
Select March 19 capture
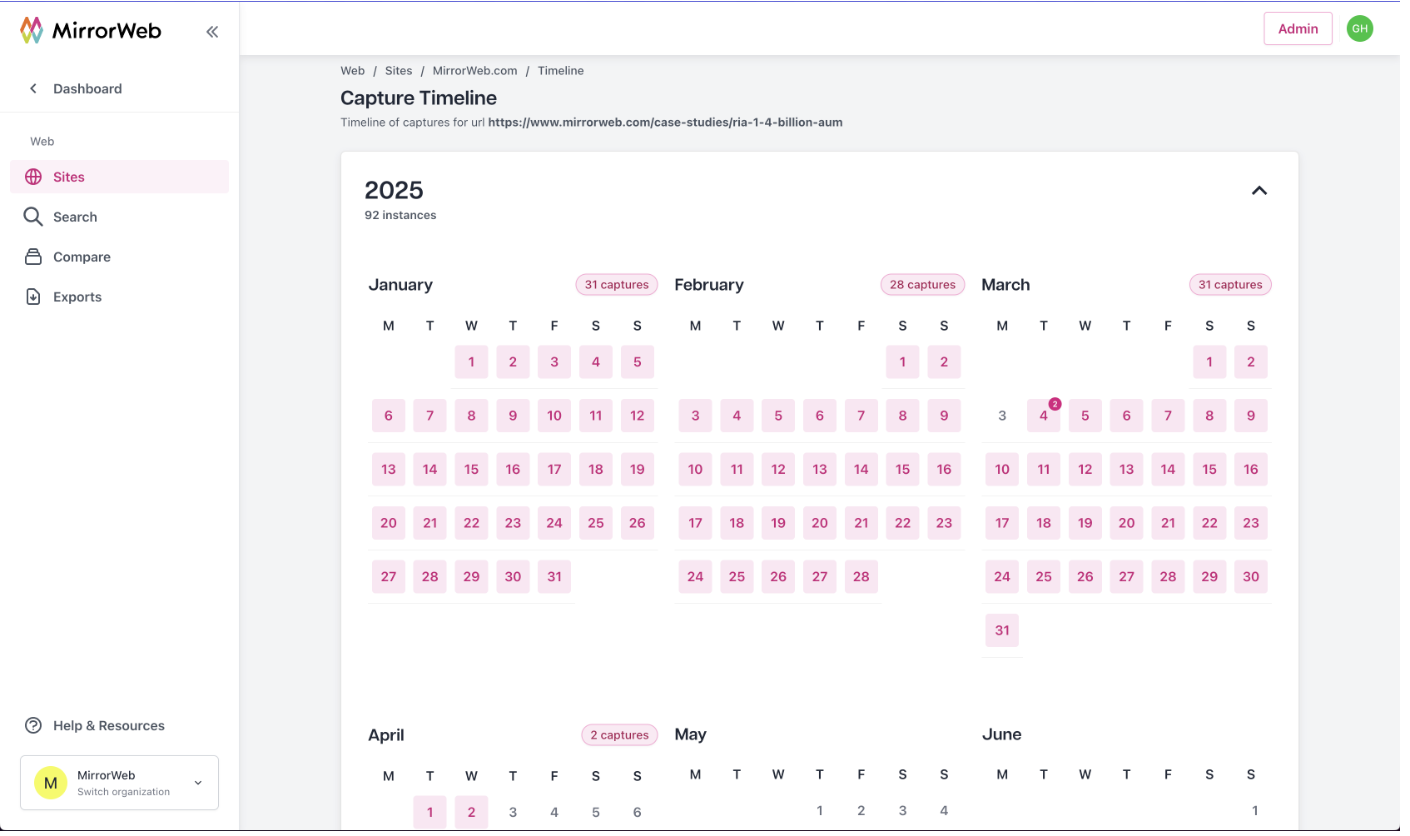(1085, 523)
